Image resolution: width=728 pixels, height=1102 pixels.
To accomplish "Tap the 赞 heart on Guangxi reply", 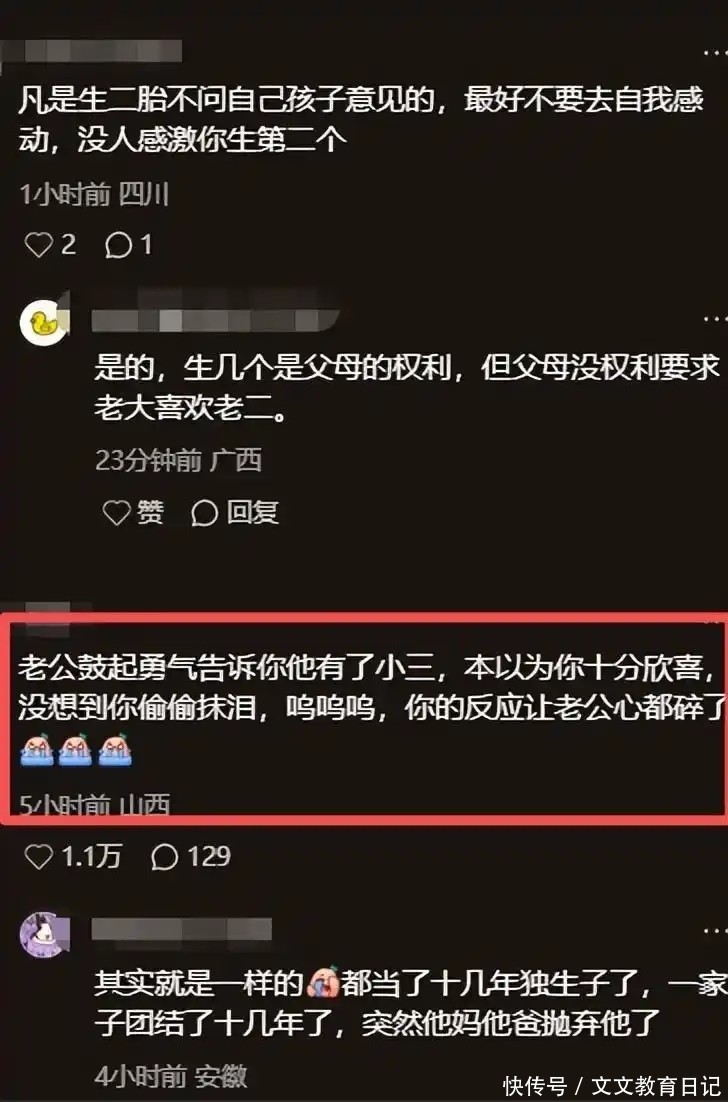I will (134, 512).
